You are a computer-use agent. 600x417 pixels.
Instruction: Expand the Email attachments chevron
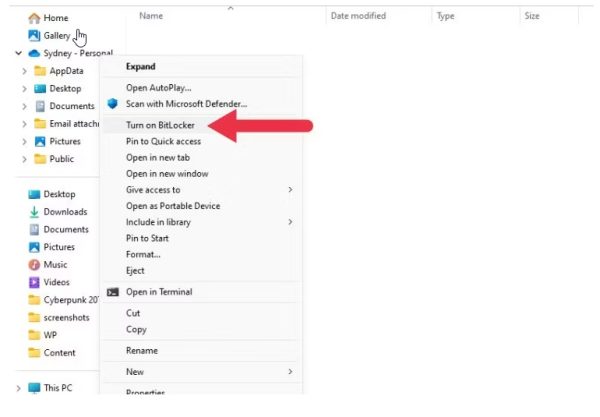click(24, 124)
